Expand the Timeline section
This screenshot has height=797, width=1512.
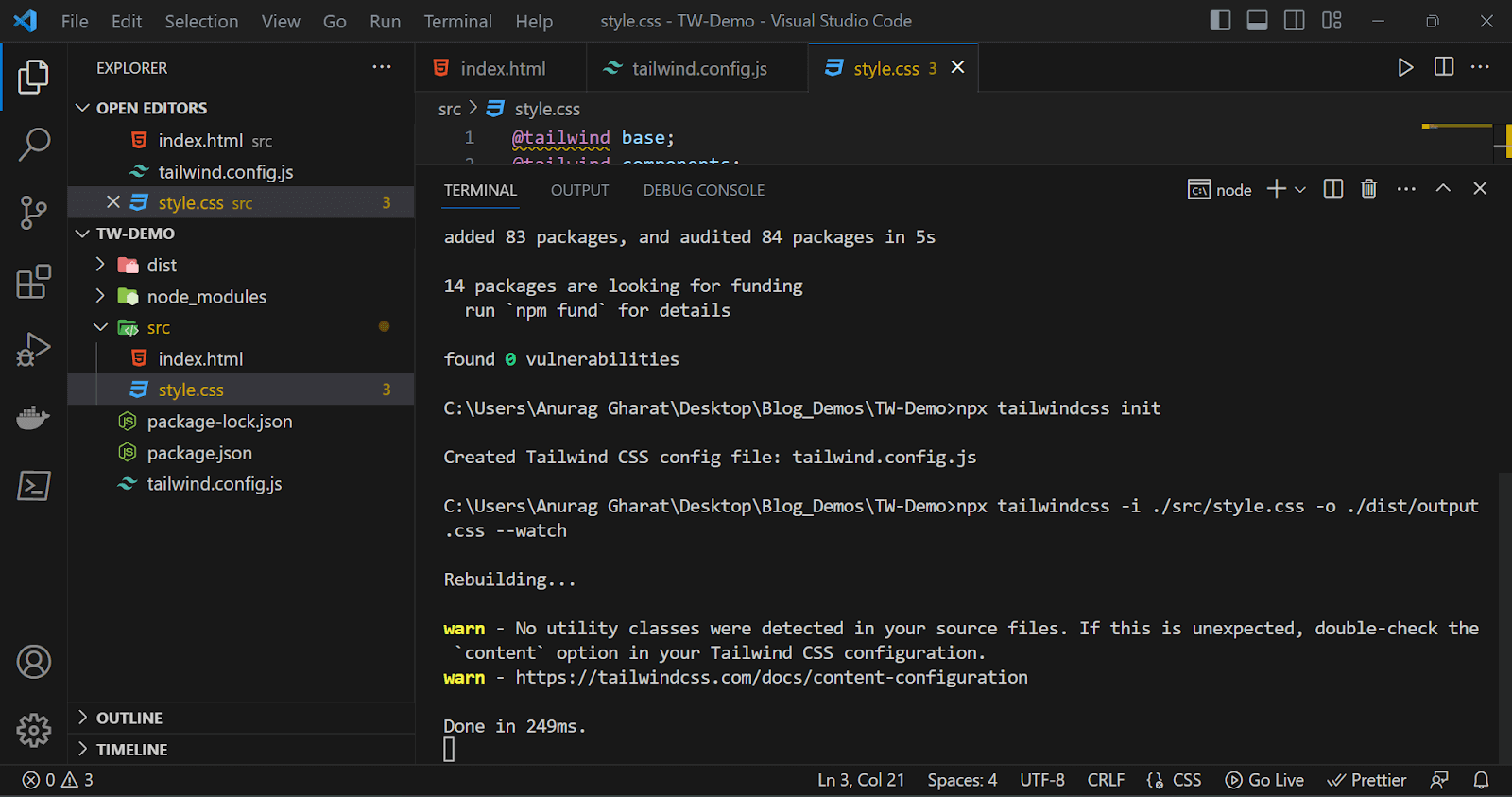point(241,749)
